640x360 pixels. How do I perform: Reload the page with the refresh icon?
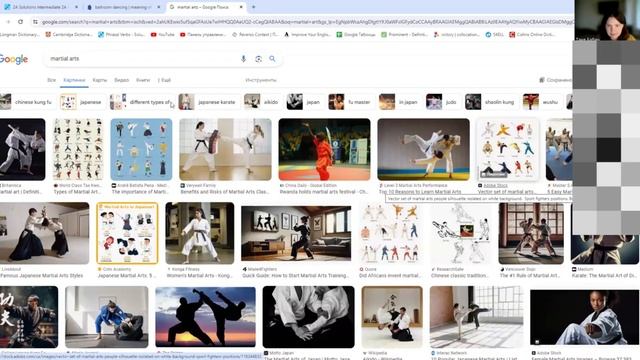pyautogui.click(x=20, y=22)
